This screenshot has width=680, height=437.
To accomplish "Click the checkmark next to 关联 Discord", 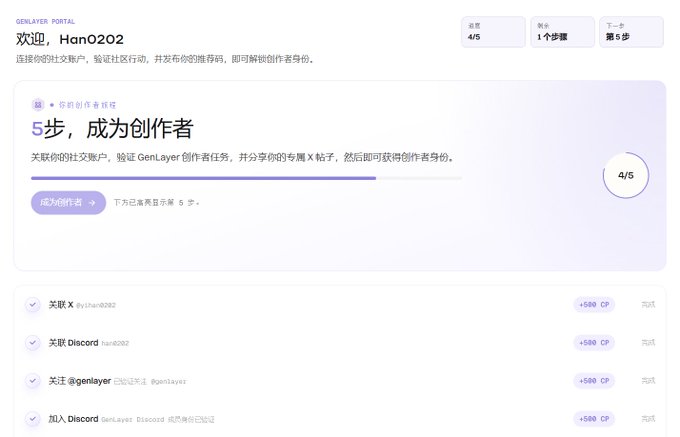I will 33,342.
